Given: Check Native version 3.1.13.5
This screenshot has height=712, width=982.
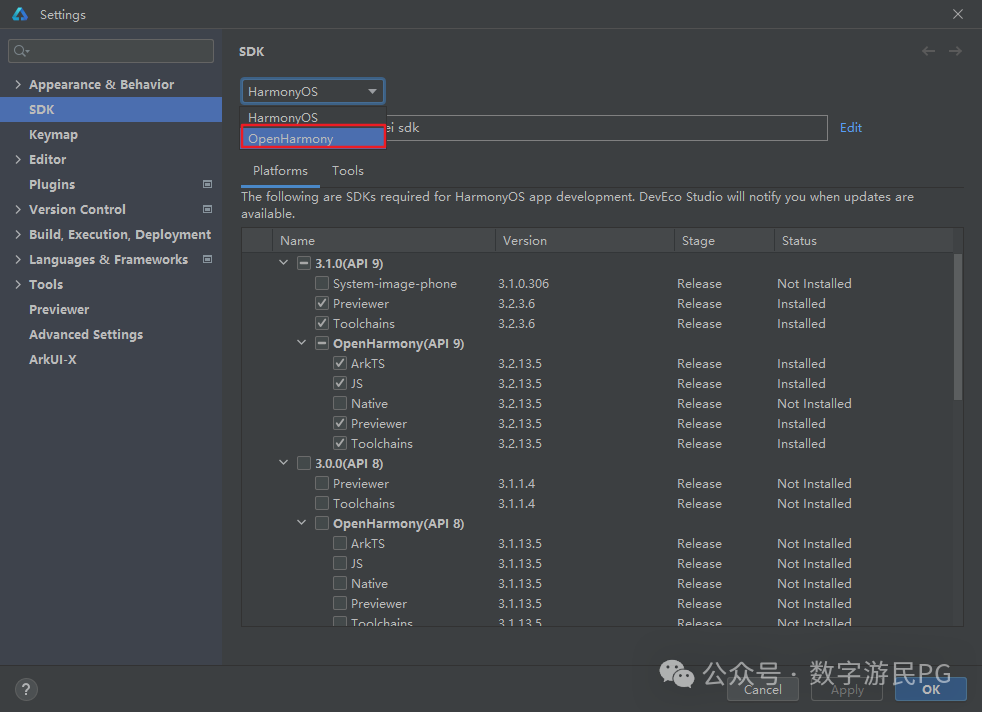Looking at the screenshot, I should [340, 584].
